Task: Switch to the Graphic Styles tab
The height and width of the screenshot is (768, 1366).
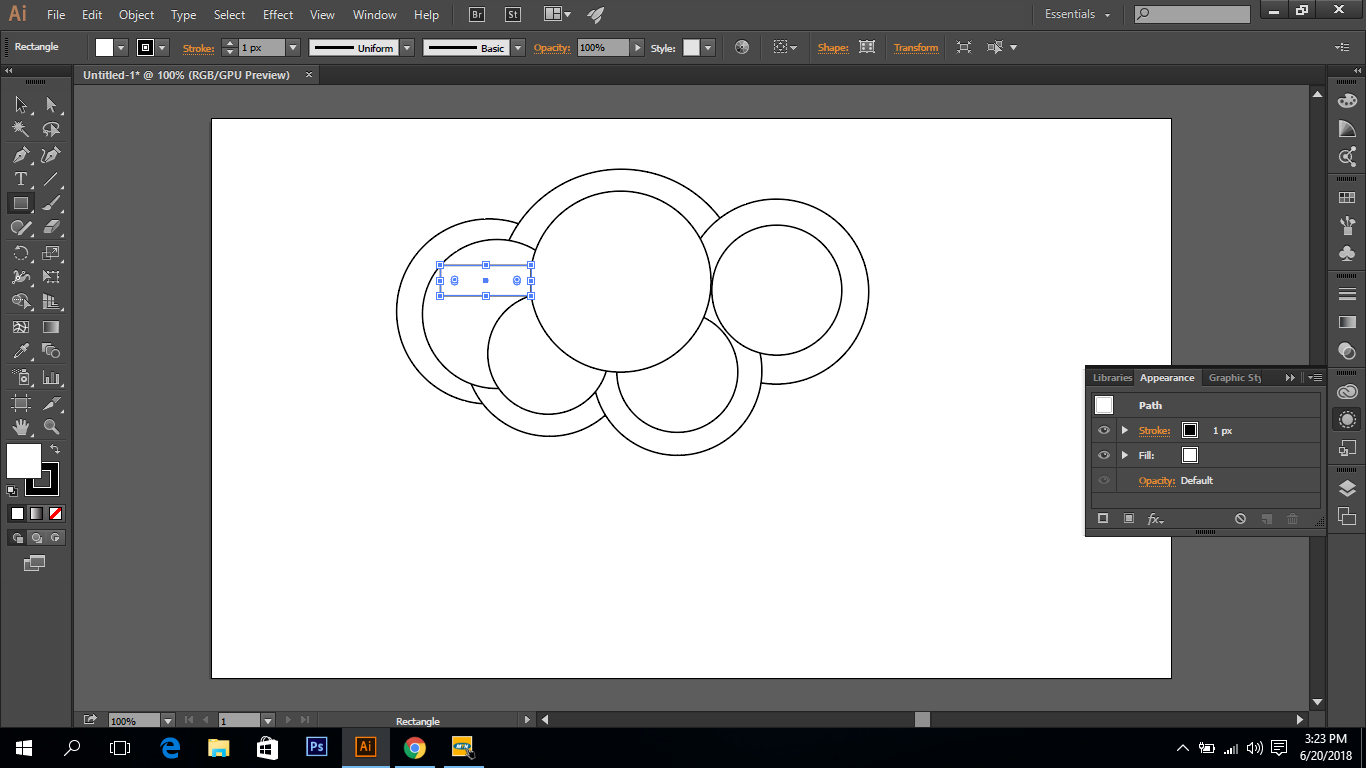Action: (1235, 377)
